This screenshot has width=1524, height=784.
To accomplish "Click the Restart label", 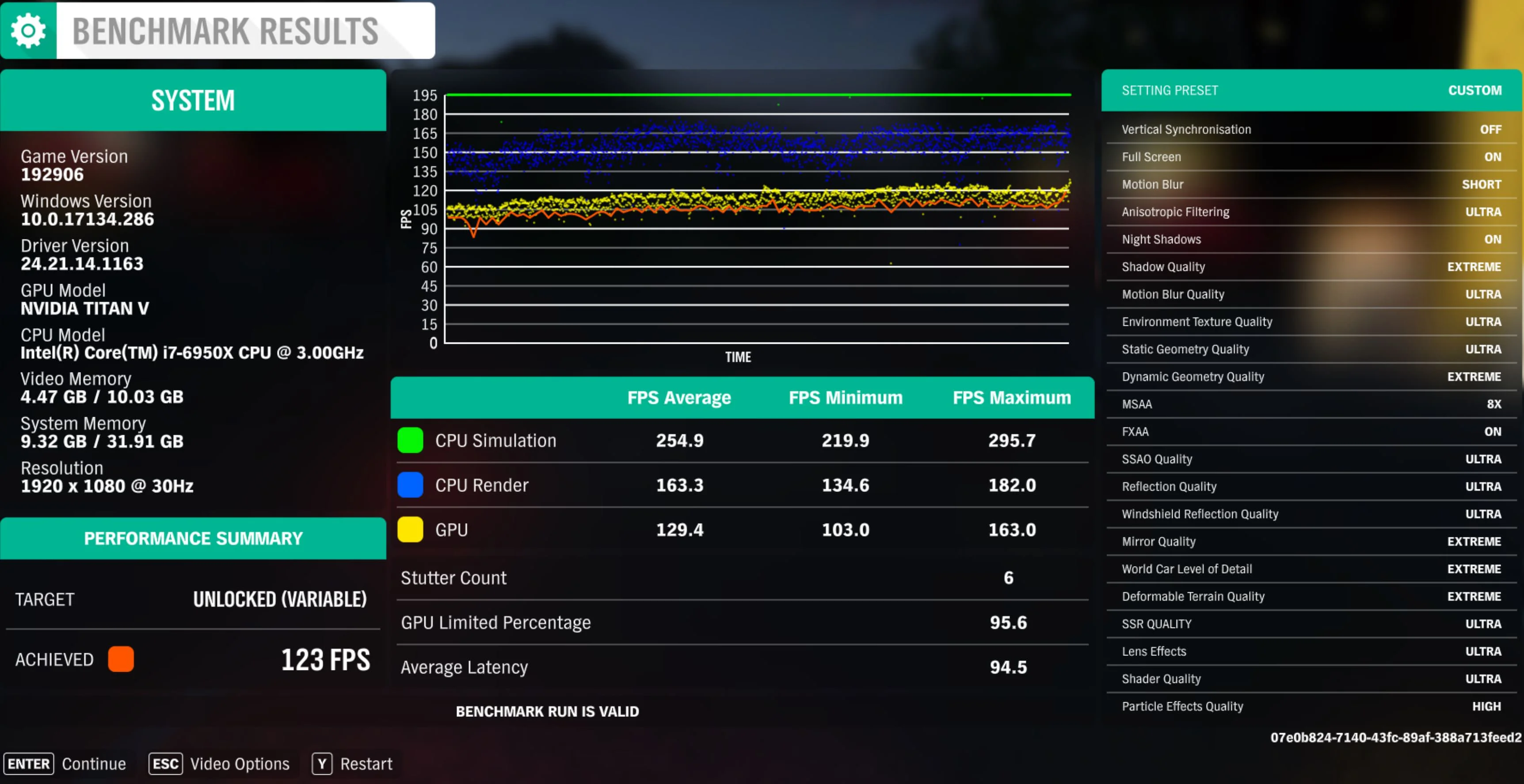I will 366,764.
